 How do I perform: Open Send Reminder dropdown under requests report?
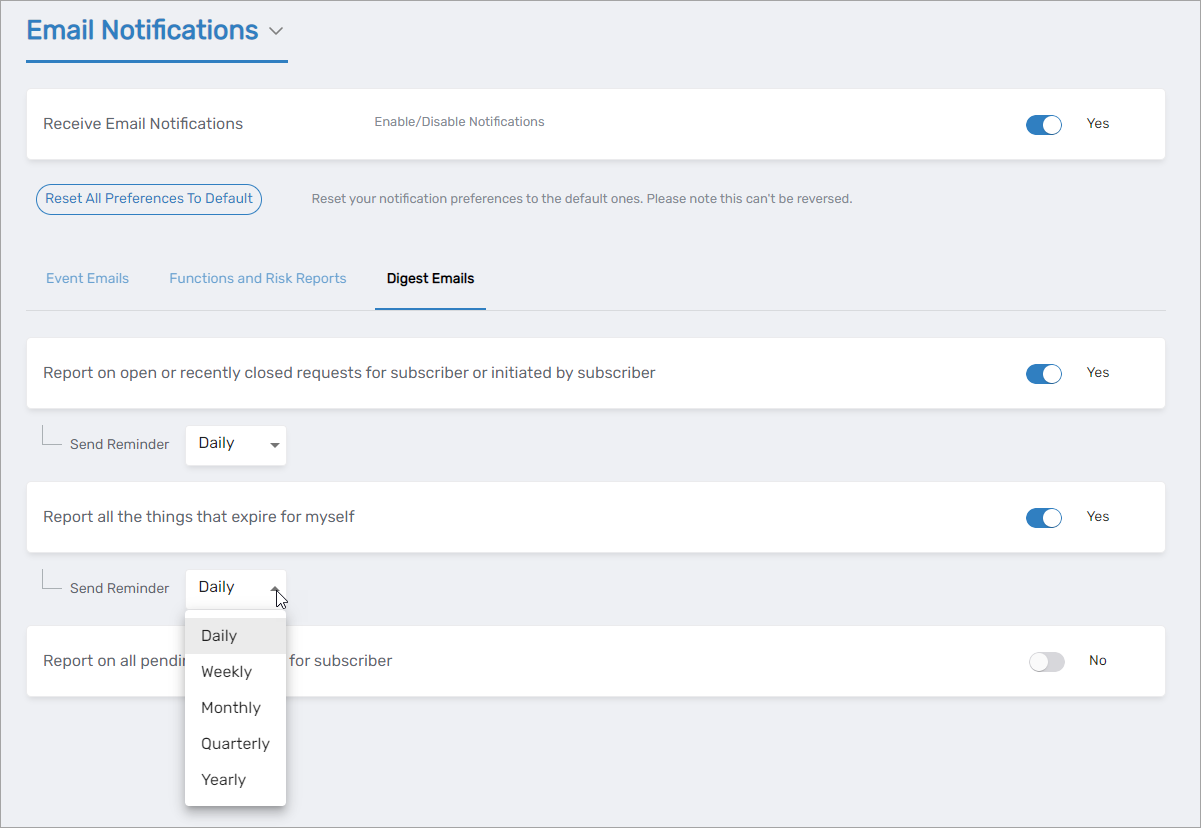click(236, 444)
